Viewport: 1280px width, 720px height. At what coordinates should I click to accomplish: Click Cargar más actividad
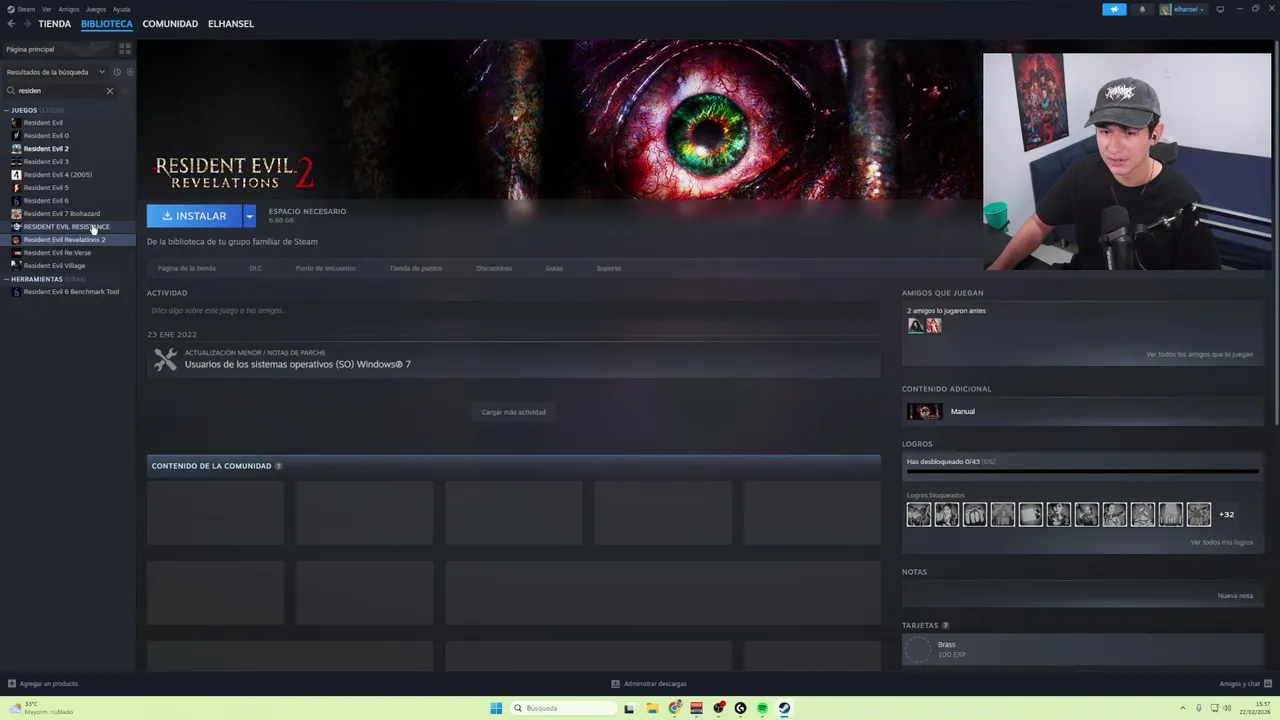click(514, 412)
